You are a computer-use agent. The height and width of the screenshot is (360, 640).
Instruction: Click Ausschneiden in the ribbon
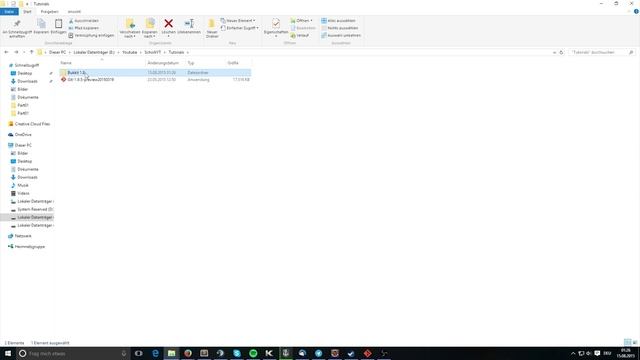(x=84, y=20)
